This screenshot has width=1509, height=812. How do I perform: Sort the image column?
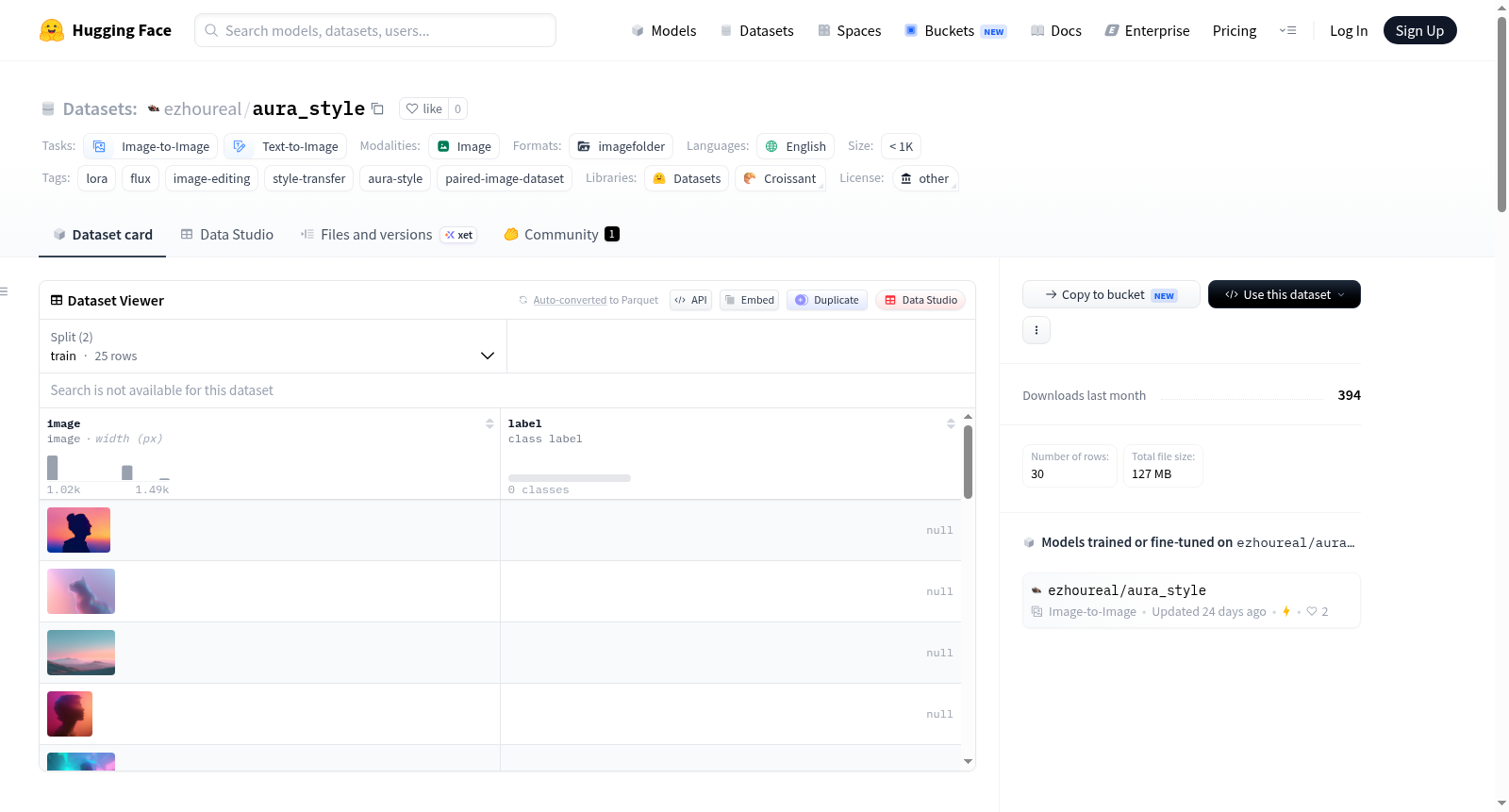pos(489,423)
